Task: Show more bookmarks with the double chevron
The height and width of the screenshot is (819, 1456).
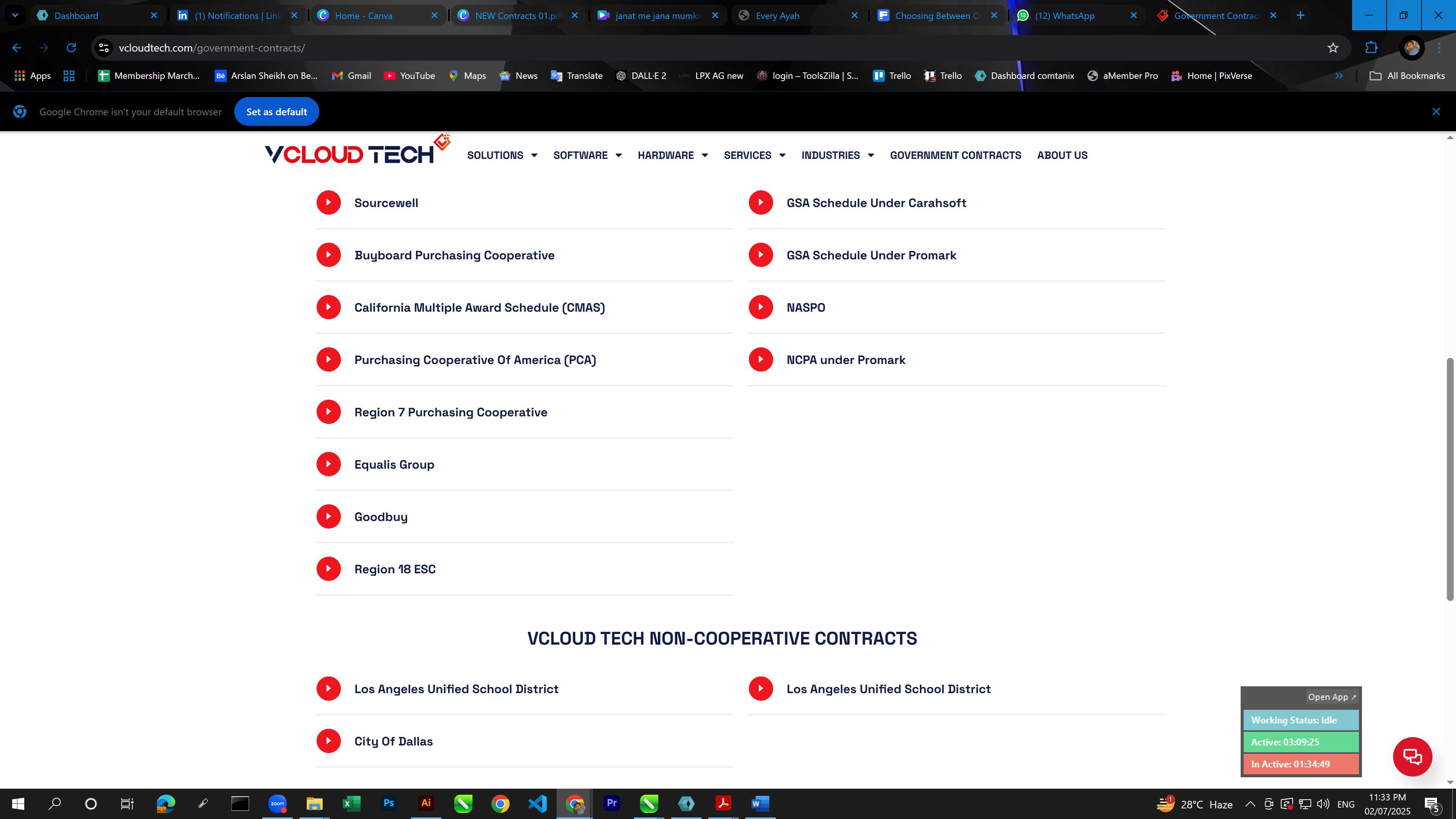Action: click(x=1339, y=76)
